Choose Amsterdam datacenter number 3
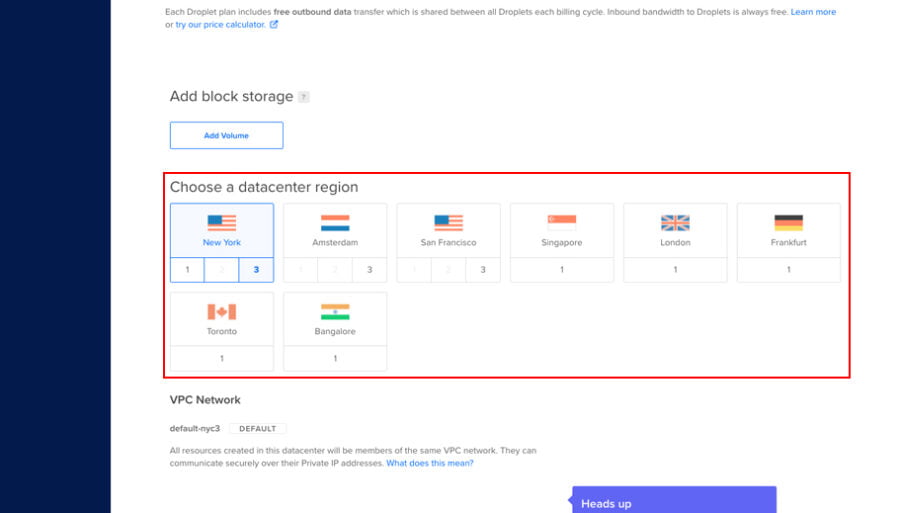The image size is (900, 513). coord(369,270)
